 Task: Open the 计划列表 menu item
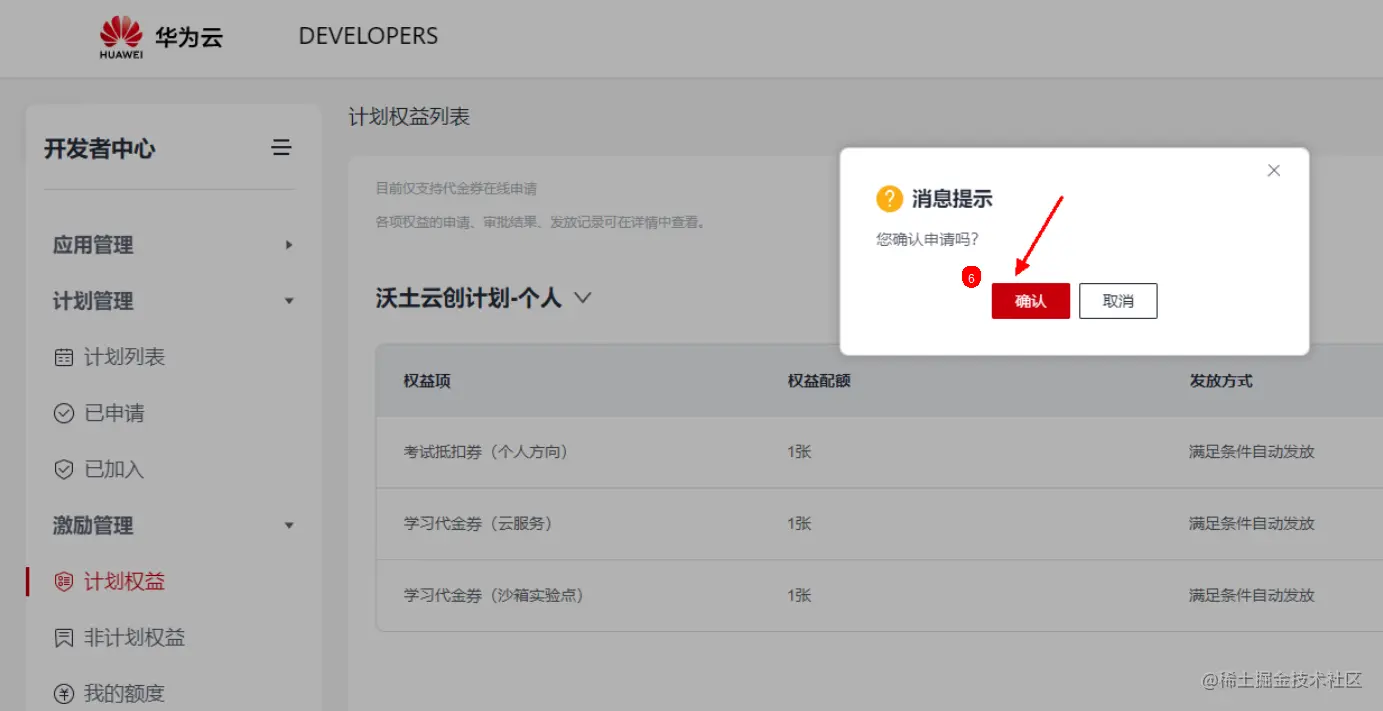tap(124, 357)
